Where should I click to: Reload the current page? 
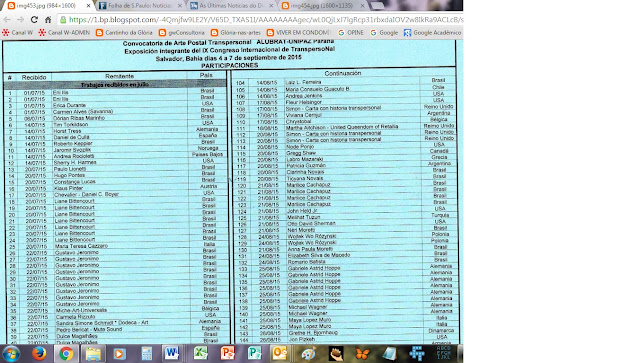tap(34, 20)
